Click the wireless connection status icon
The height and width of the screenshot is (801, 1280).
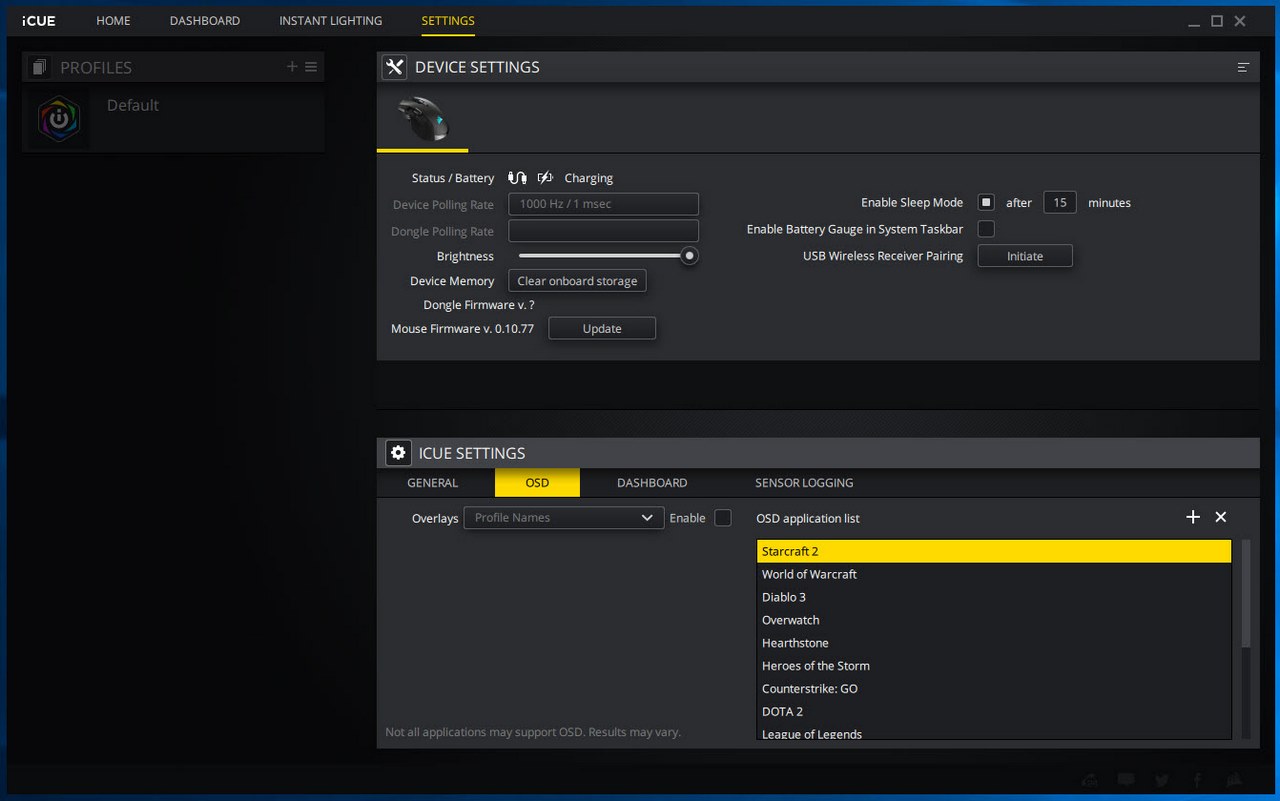click(517, 178)
